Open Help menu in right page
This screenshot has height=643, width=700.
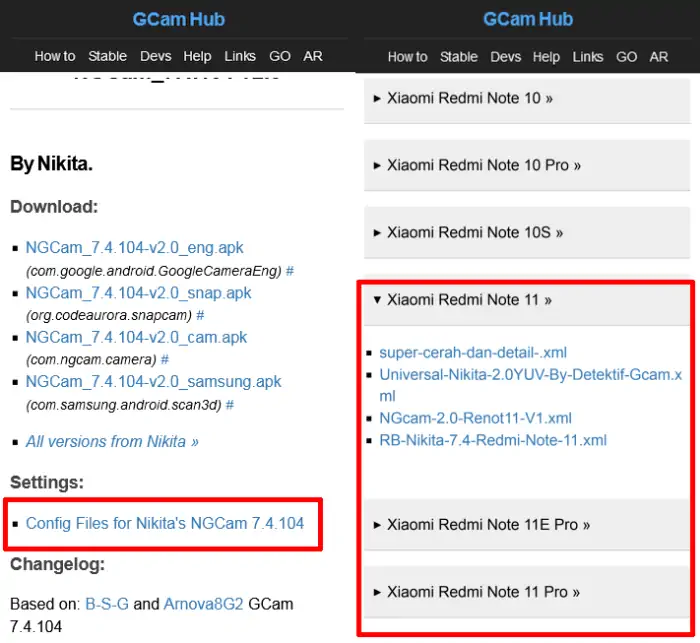pos(546,57)
